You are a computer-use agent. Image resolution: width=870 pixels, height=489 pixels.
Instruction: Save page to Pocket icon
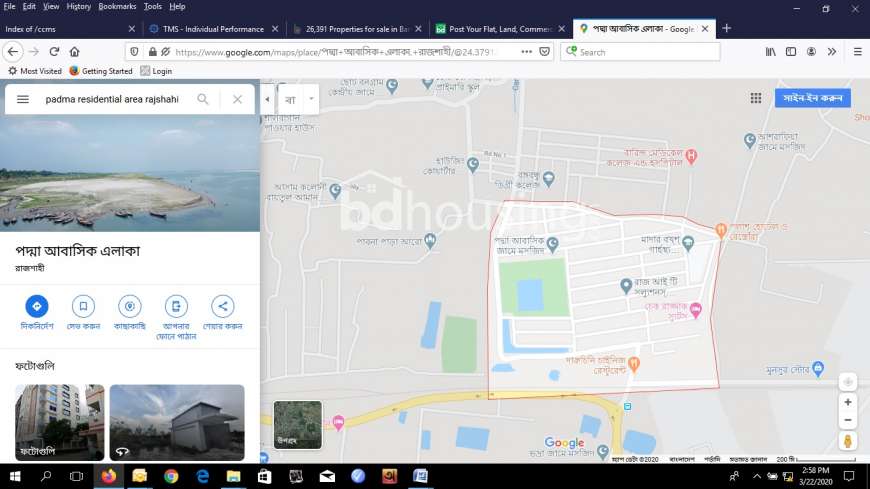545,52
